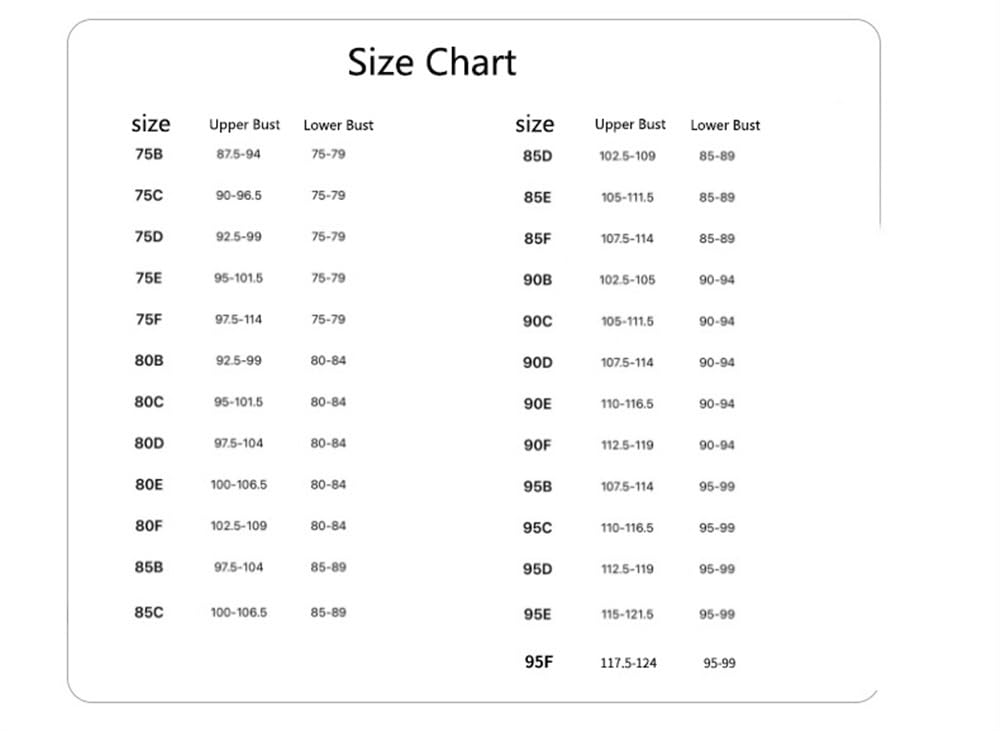This screenshot has width=1000, height=731.
Task: Click the 95B size label
Action: pyautogui.click(x=538, y=487)
